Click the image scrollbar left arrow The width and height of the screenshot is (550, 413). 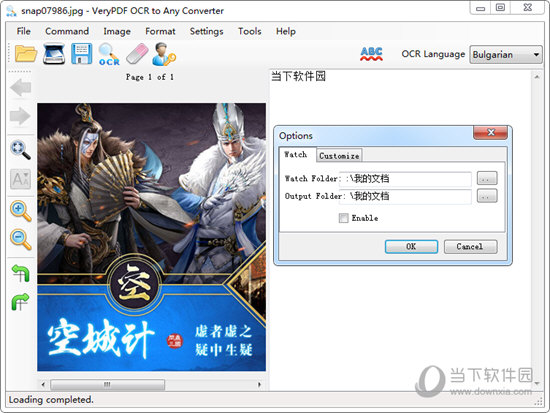(x=43, y=385)
